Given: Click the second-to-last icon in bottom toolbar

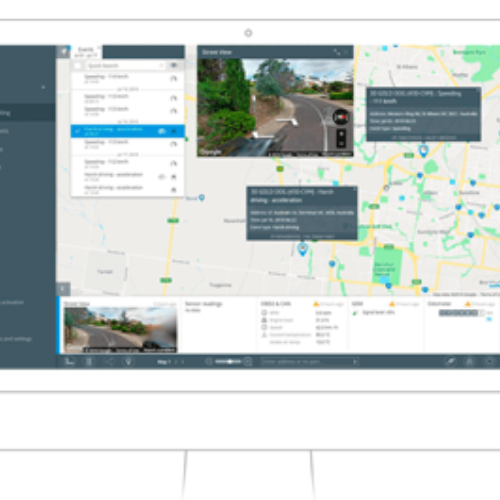Looking at the screenshot, I should coord(470,361).
